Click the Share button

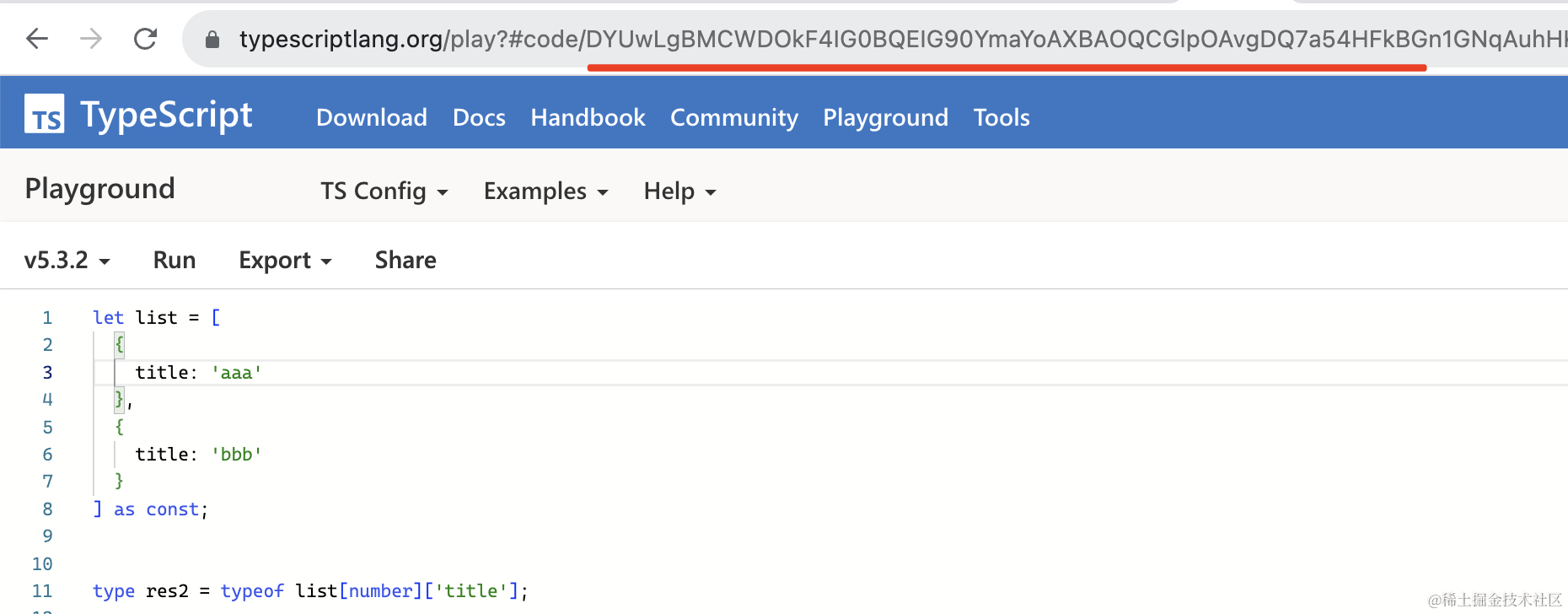pos(405,260)
